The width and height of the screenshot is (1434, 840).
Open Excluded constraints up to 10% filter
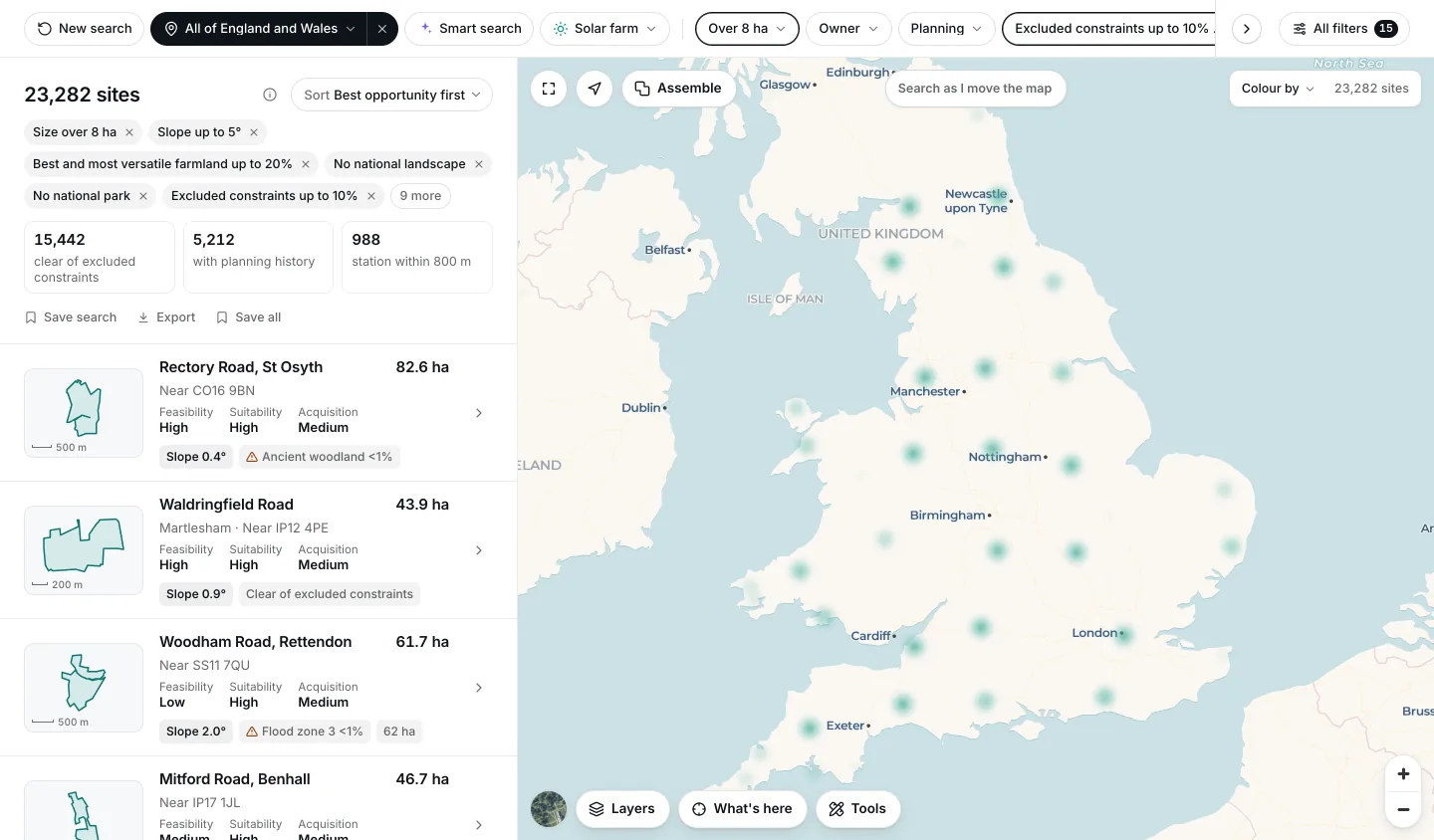pos(1108,29)
